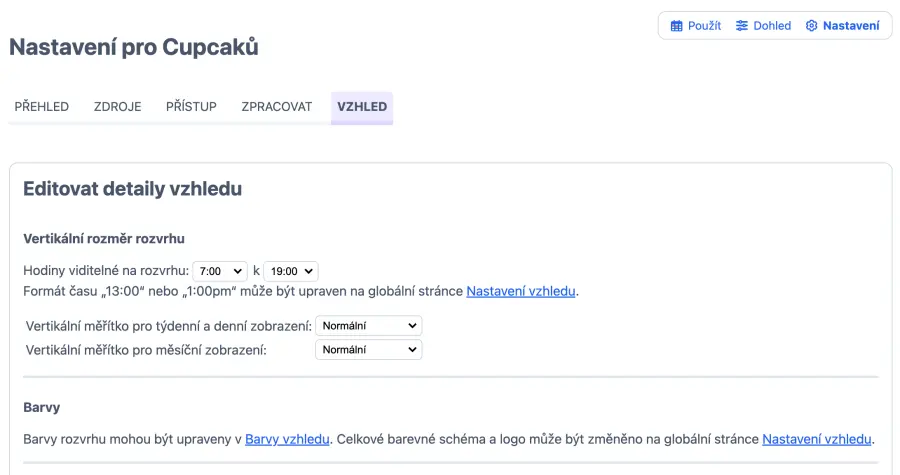The width and height of the screenshot is (900, 475).
Task: Click the sliders icon beside Dohled
Action: click(742, 26)
